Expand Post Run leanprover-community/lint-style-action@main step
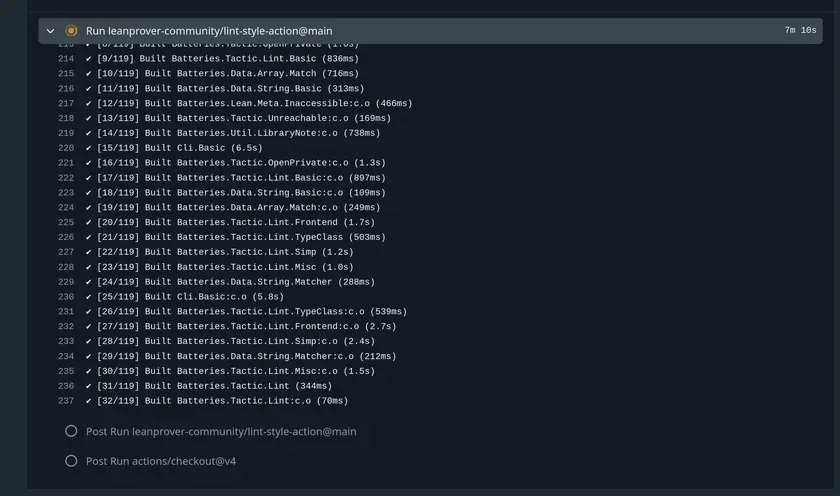Screen dimensions: 840x496 [220, 431]
